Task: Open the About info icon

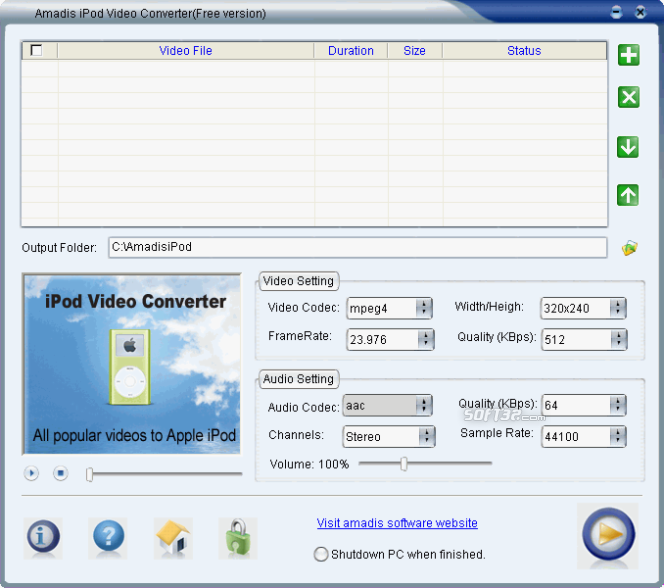Action: coord(43,537)
